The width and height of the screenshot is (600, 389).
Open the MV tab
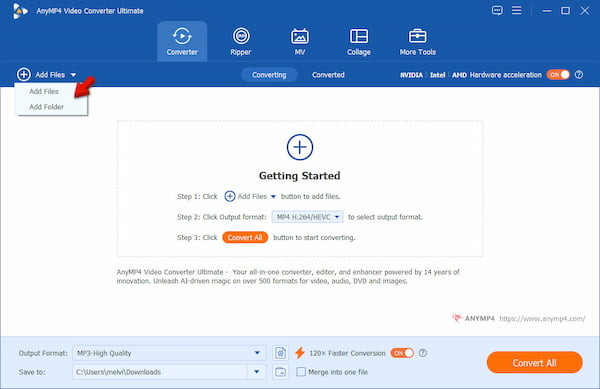300,41
